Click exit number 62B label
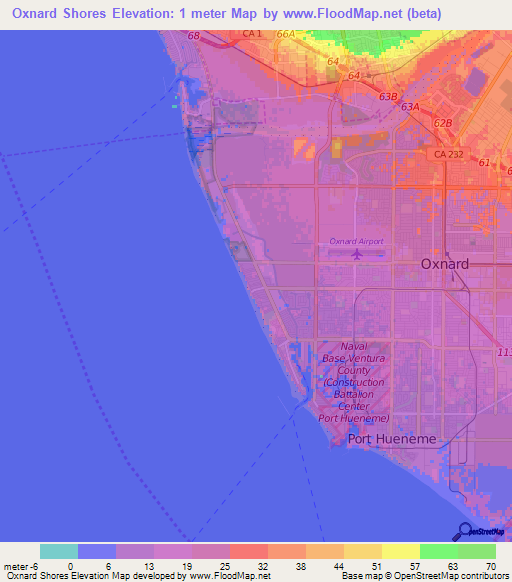The image size is (512, 582). point(443,123)
